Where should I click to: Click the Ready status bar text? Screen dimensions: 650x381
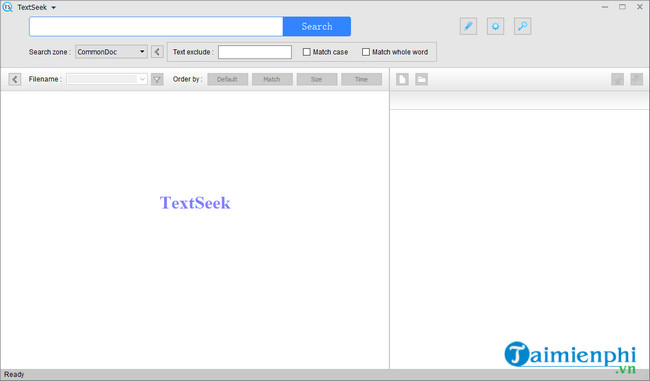[x=14, y=374]
